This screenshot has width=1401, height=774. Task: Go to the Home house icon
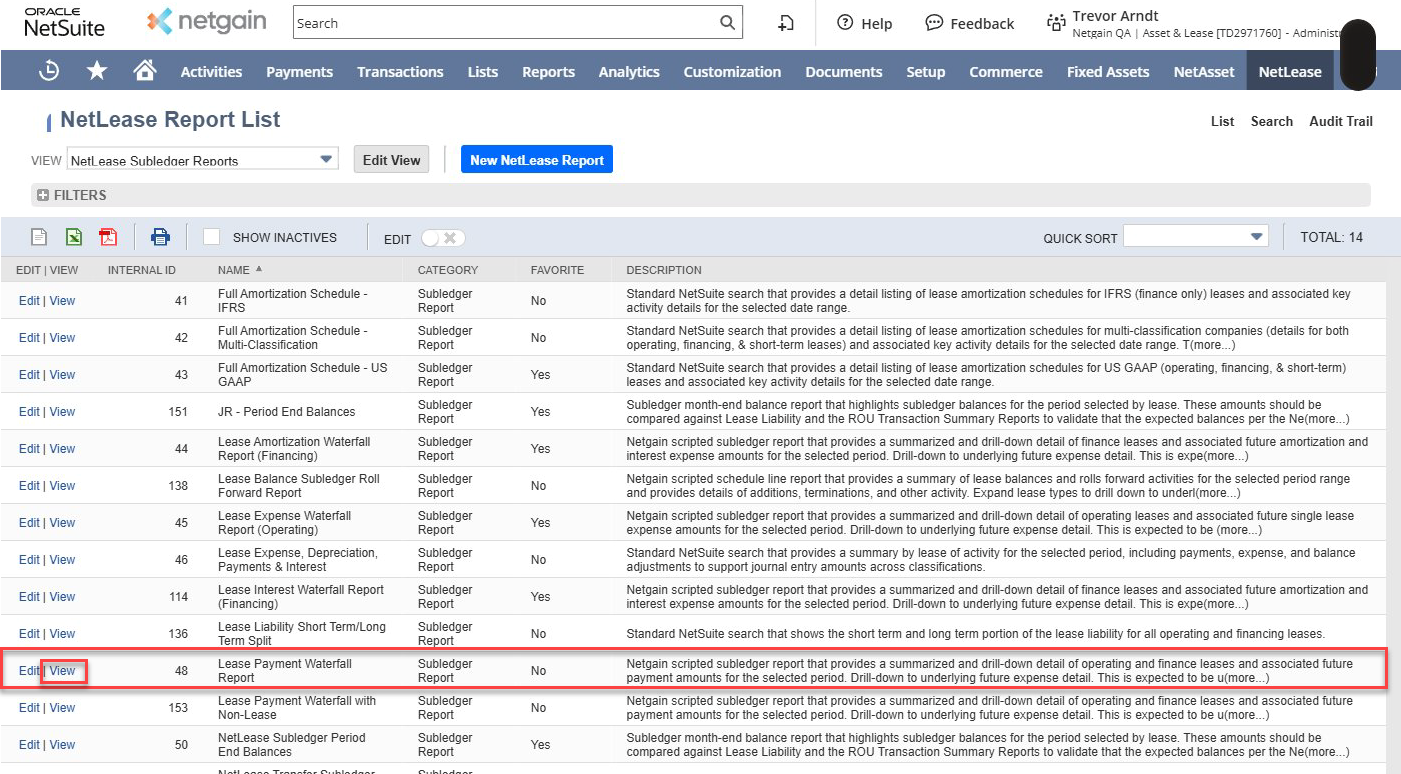(x=145, y=71)
